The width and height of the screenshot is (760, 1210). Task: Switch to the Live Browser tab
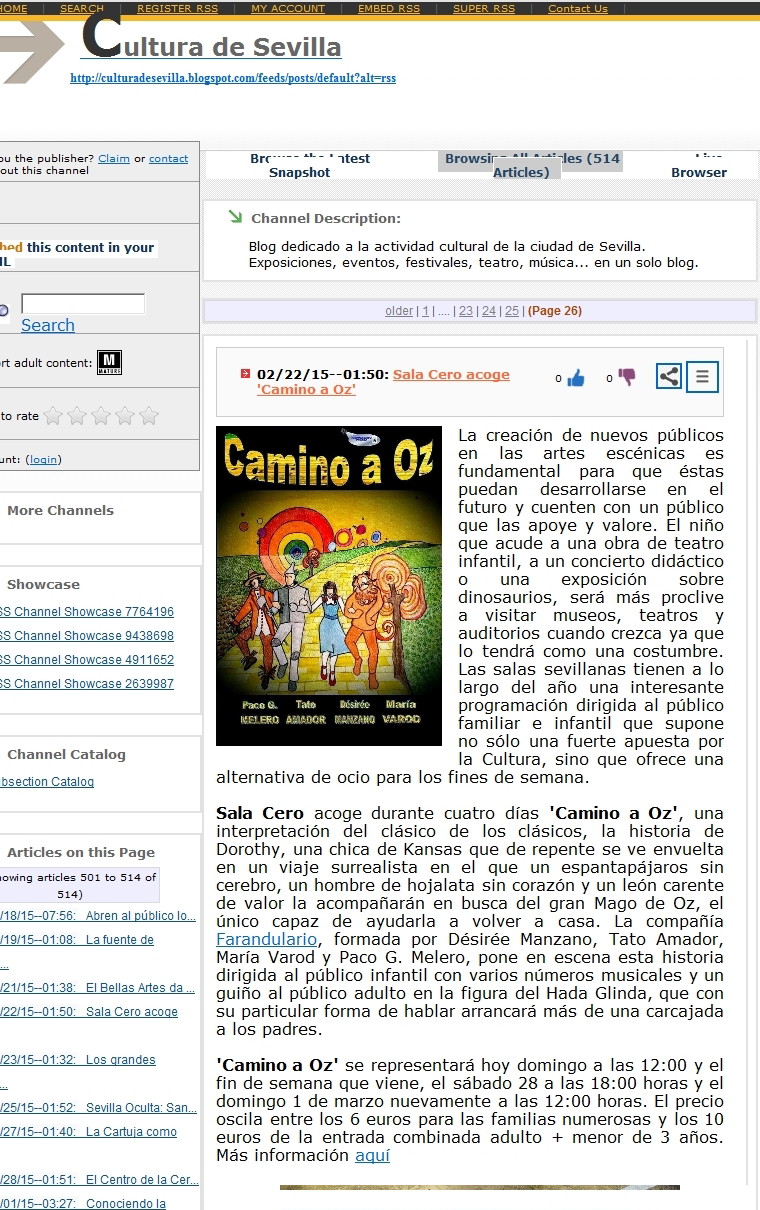click(x=699, y=165)
